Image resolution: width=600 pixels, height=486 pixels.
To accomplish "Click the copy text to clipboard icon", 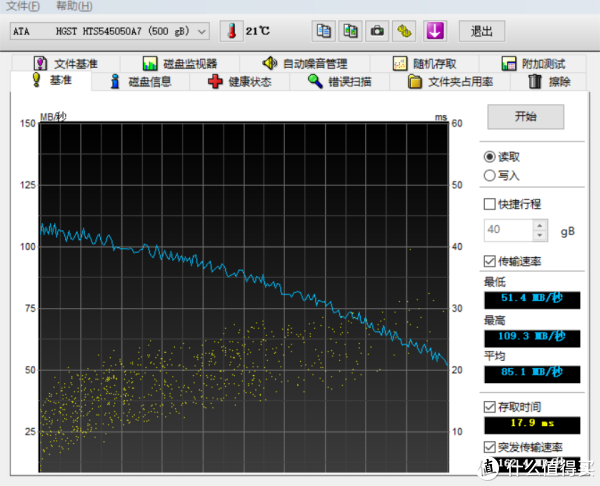I will (324, 31).
